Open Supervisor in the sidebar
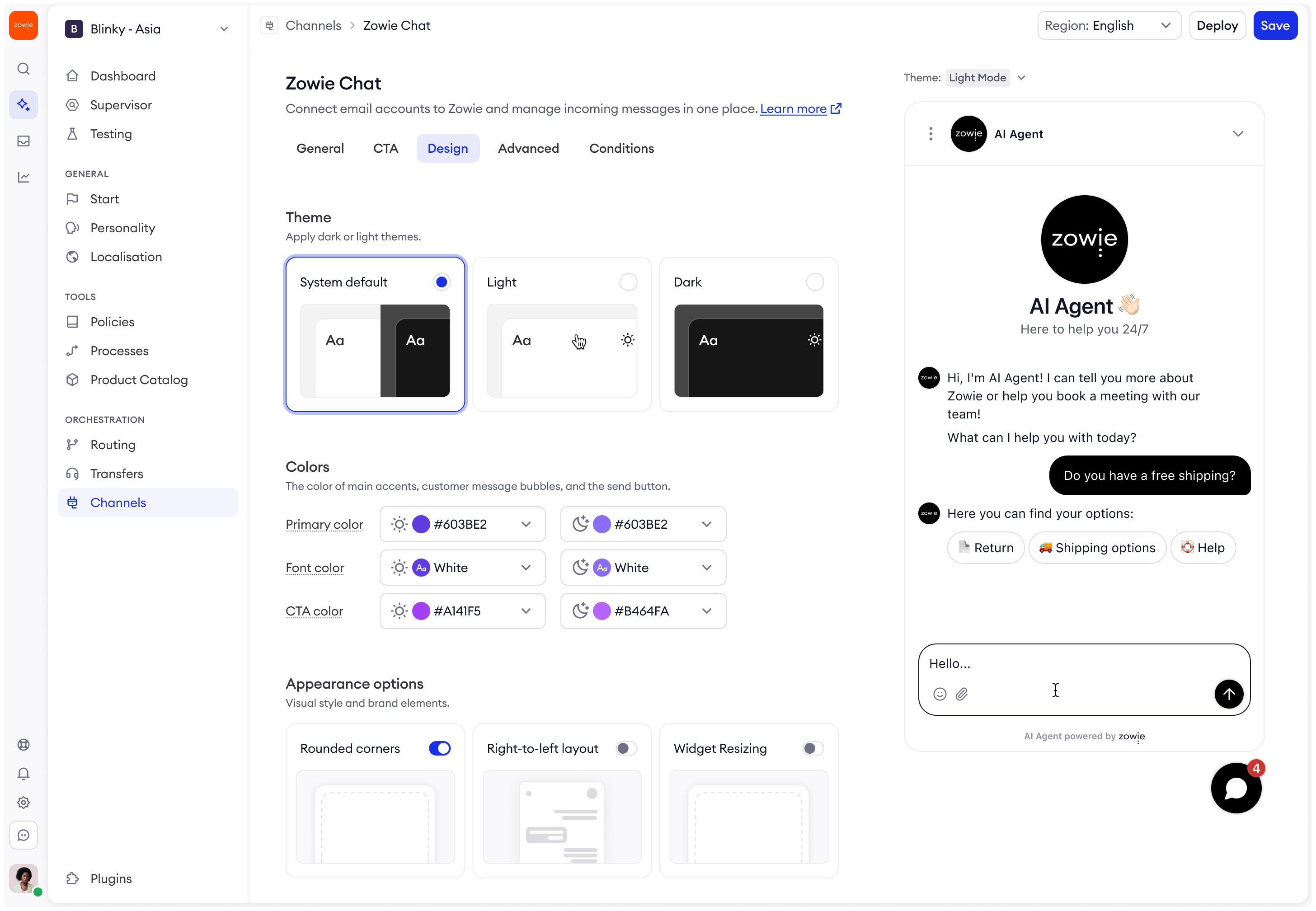Screen dimensions: 1316x911 click(x=148, y=105)
